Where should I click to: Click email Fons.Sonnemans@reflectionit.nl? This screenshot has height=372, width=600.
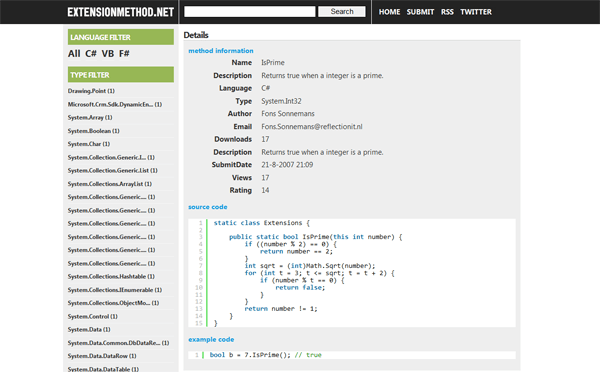312,127
